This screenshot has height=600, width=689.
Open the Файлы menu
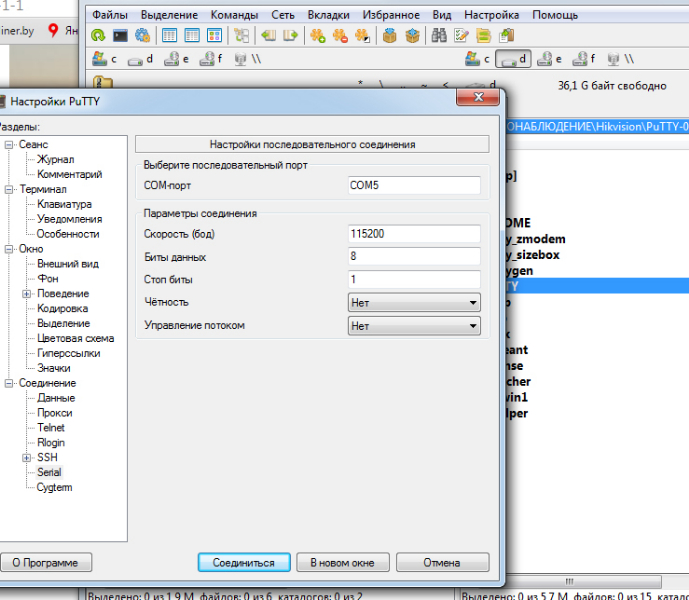110,15
